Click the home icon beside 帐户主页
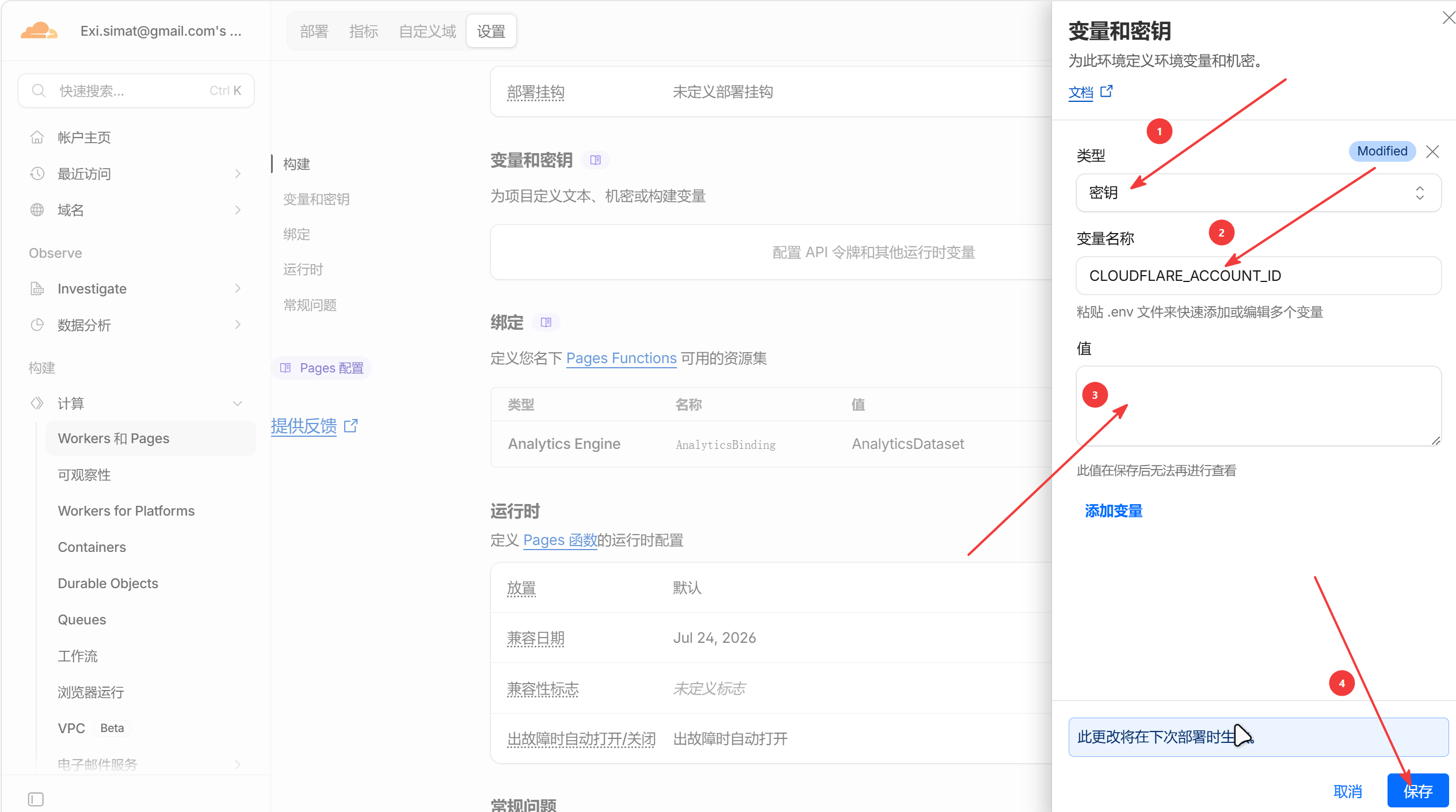This screenshot has height=812, width=1456. tap(37, 138)
